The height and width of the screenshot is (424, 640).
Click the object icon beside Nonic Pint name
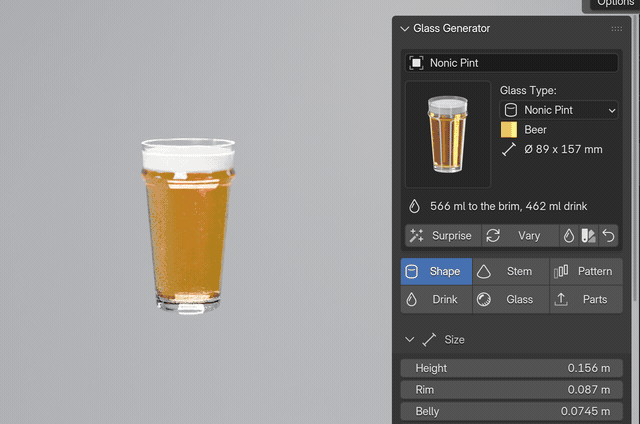click(x=416, y=63)
